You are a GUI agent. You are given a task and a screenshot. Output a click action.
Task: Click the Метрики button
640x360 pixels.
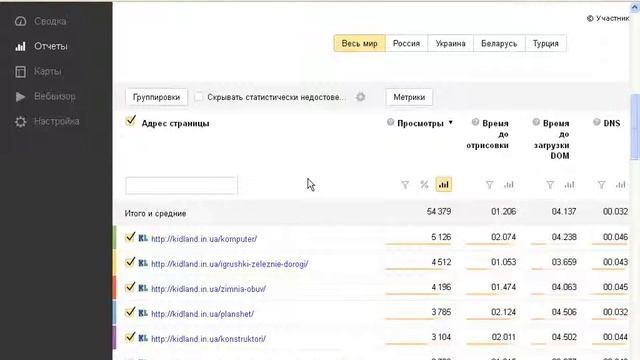coord(409,97)
